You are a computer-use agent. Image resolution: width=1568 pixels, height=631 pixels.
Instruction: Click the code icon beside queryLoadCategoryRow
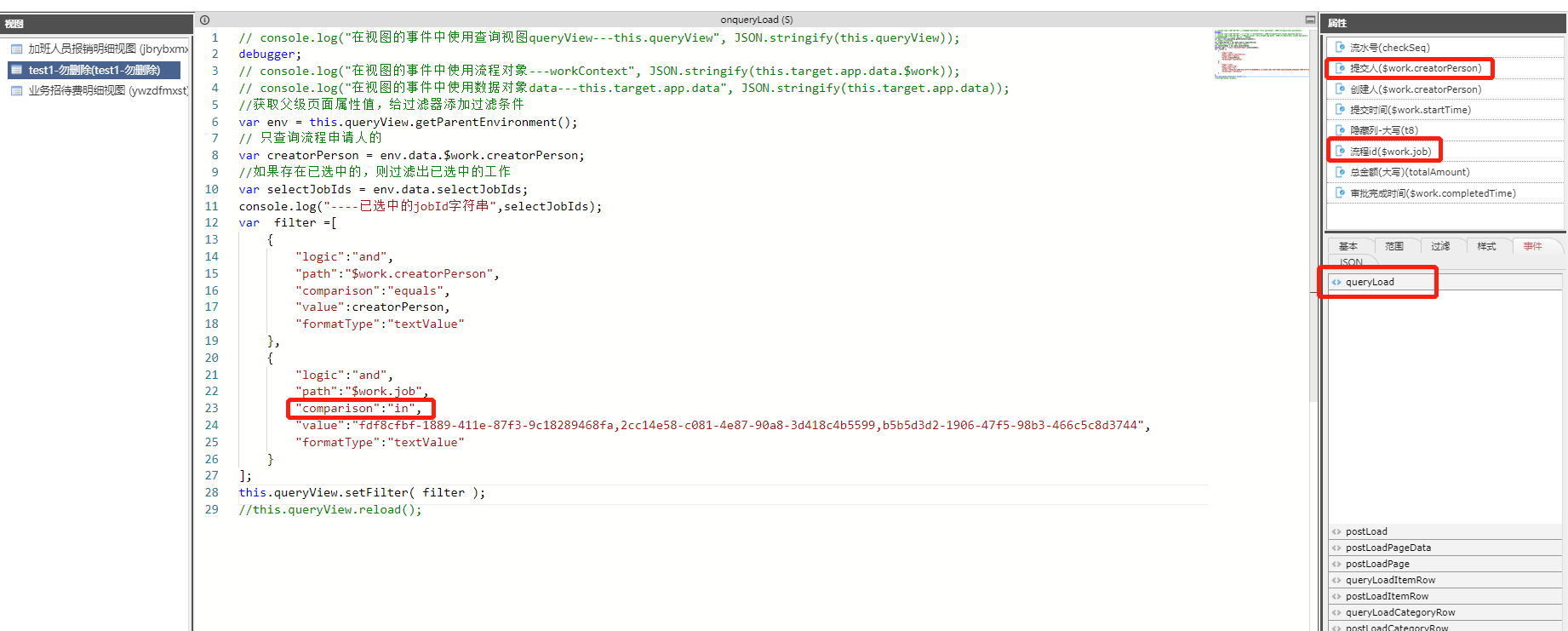tap(1336, 613)
